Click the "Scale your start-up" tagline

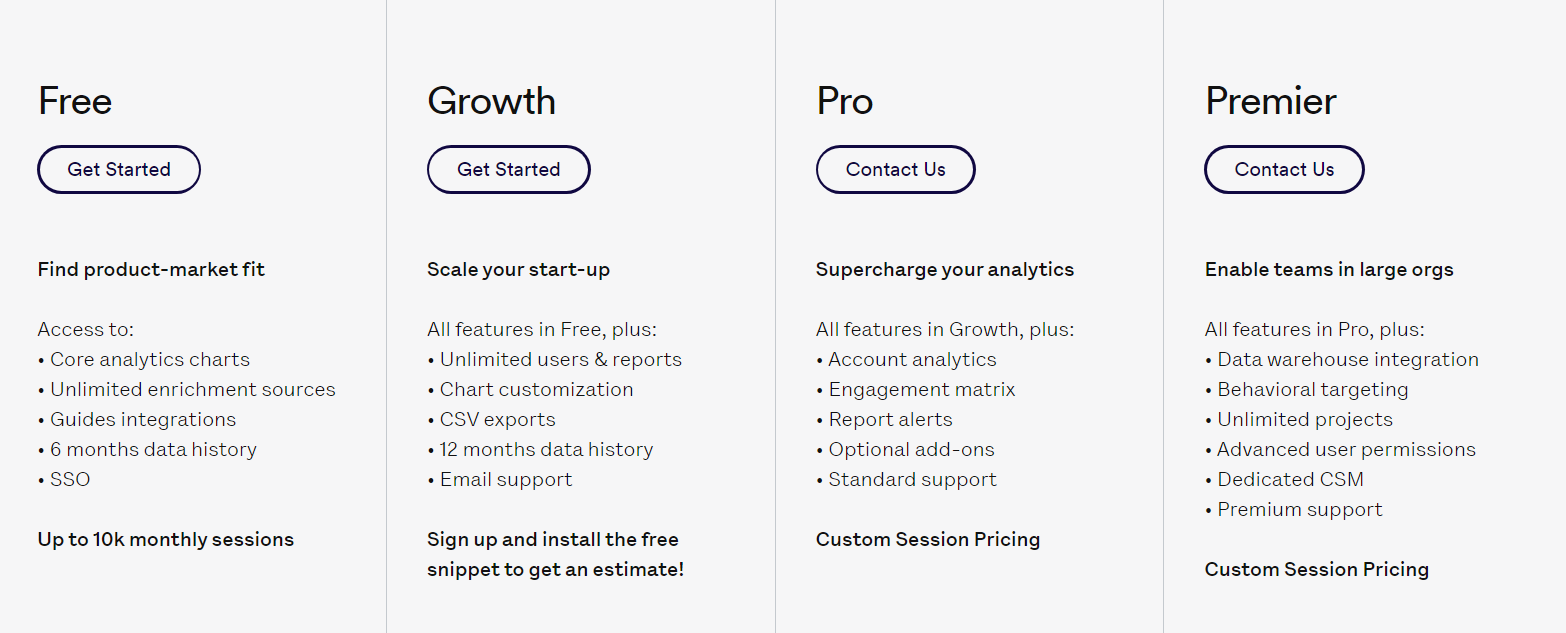518,269
